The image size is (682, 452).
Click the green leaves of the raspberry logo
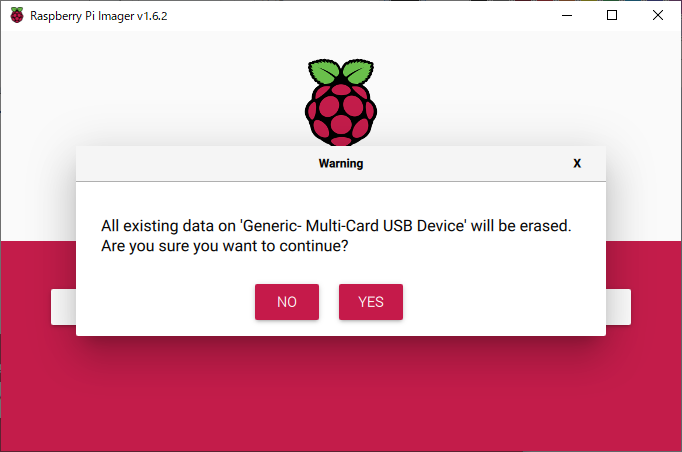tap(341, 71)
